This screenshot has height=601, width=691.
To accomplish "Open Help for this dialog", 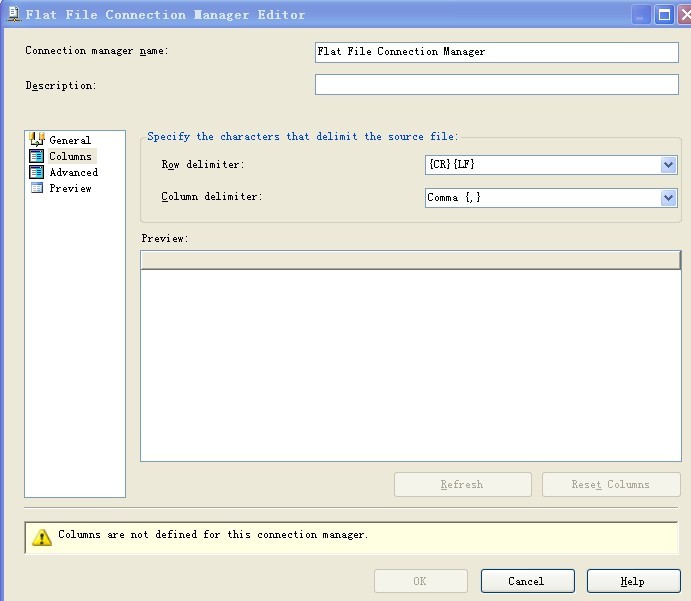I will [x=633, y=581].
